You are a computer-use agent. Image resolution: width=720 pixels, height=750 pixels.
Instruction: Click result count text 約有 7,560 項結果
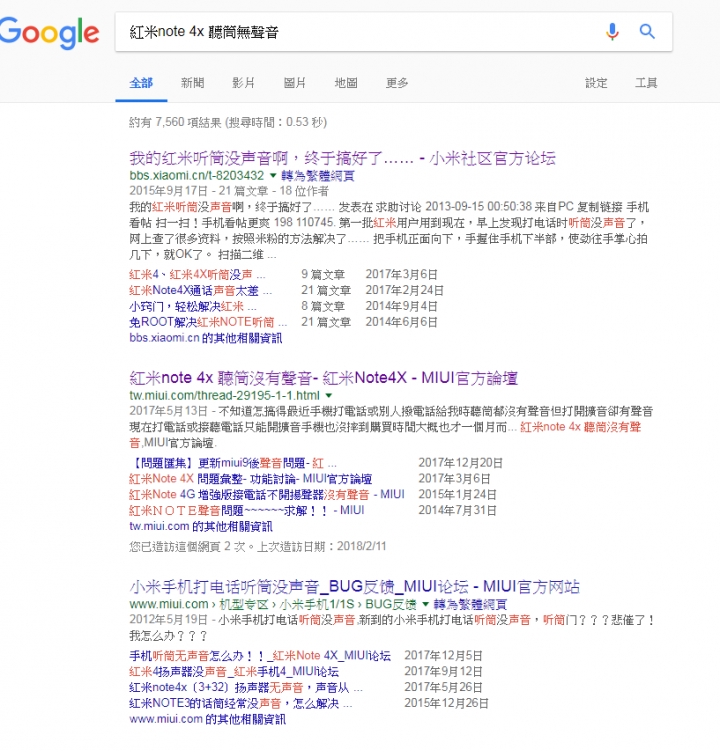pos(175,122)
